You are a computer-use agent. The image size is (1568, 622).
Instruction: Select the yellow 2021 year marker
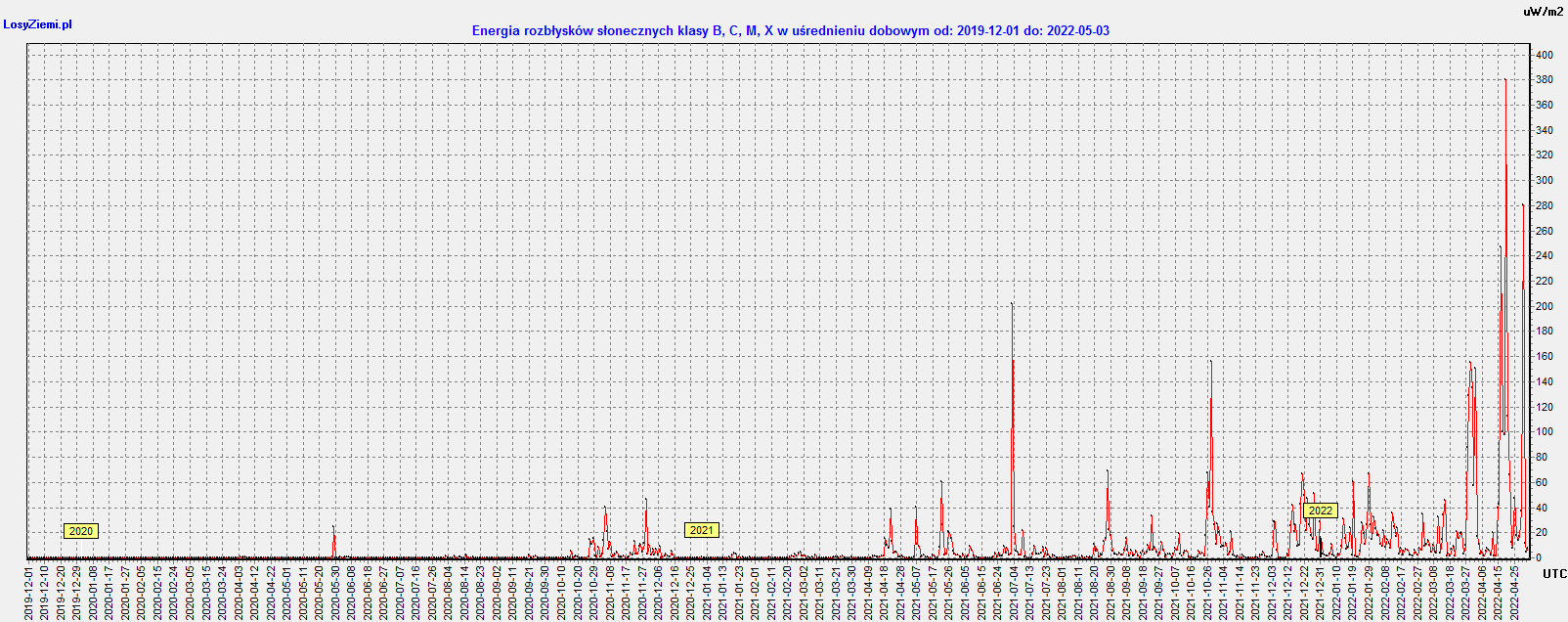tap(701, 530)
